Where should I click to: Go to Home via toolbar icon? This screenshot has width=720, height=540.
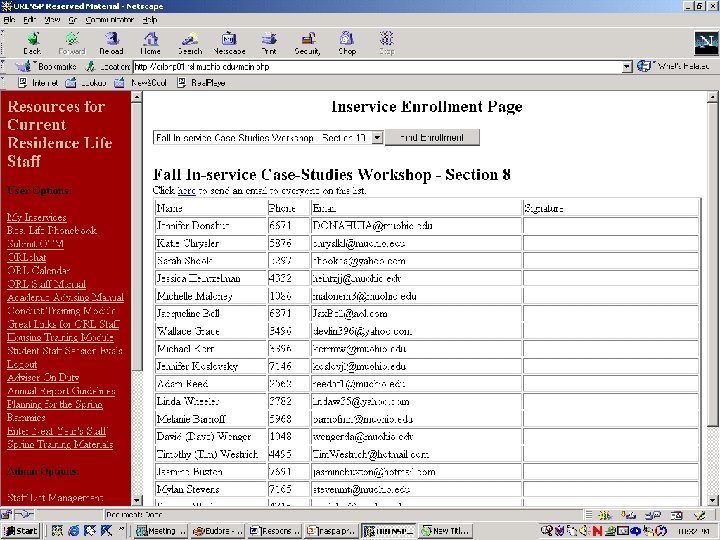(150, 41)
